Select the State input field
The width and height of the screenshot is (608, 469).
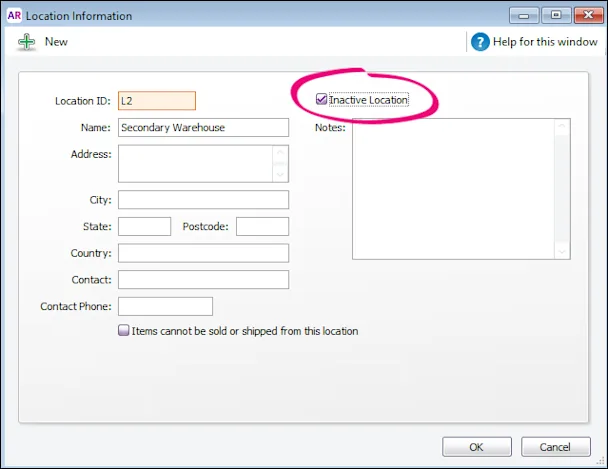point(145,226)
